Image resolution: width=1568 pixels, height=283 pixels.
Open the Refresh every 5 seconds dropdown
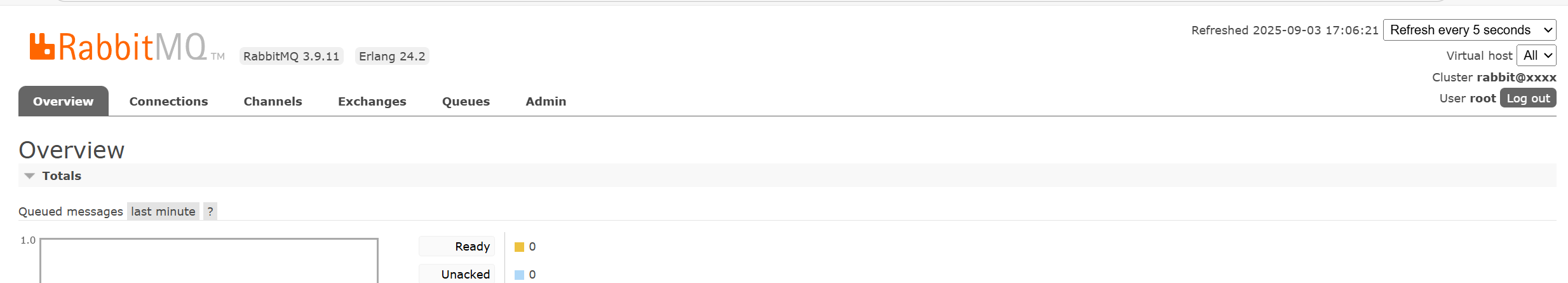1470,30
